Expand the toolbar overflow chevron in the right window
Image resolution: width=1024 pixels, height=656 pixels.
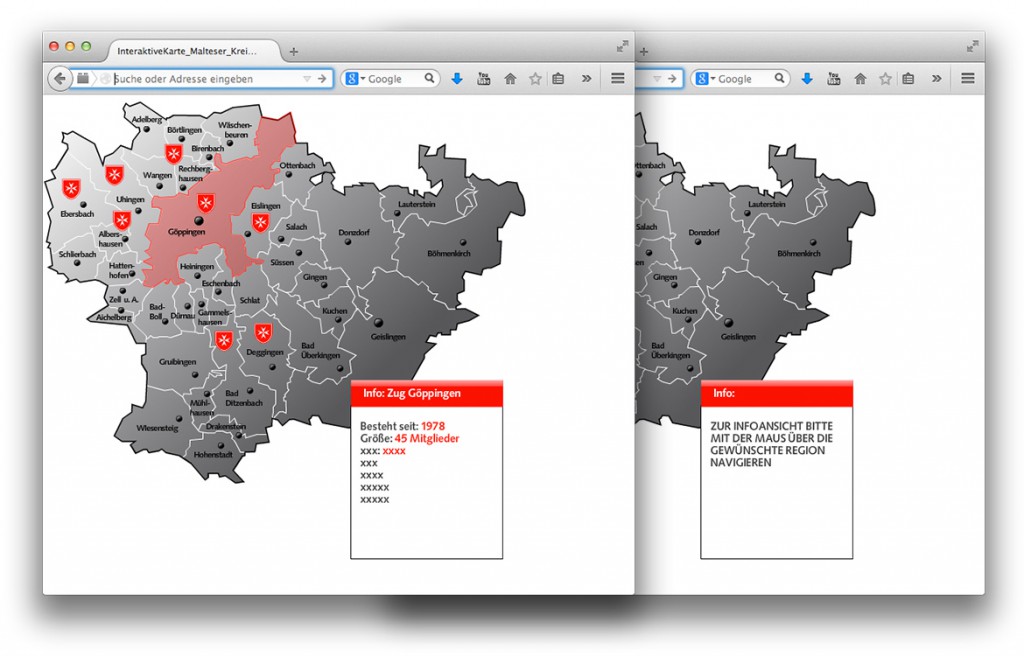[936, 79]
